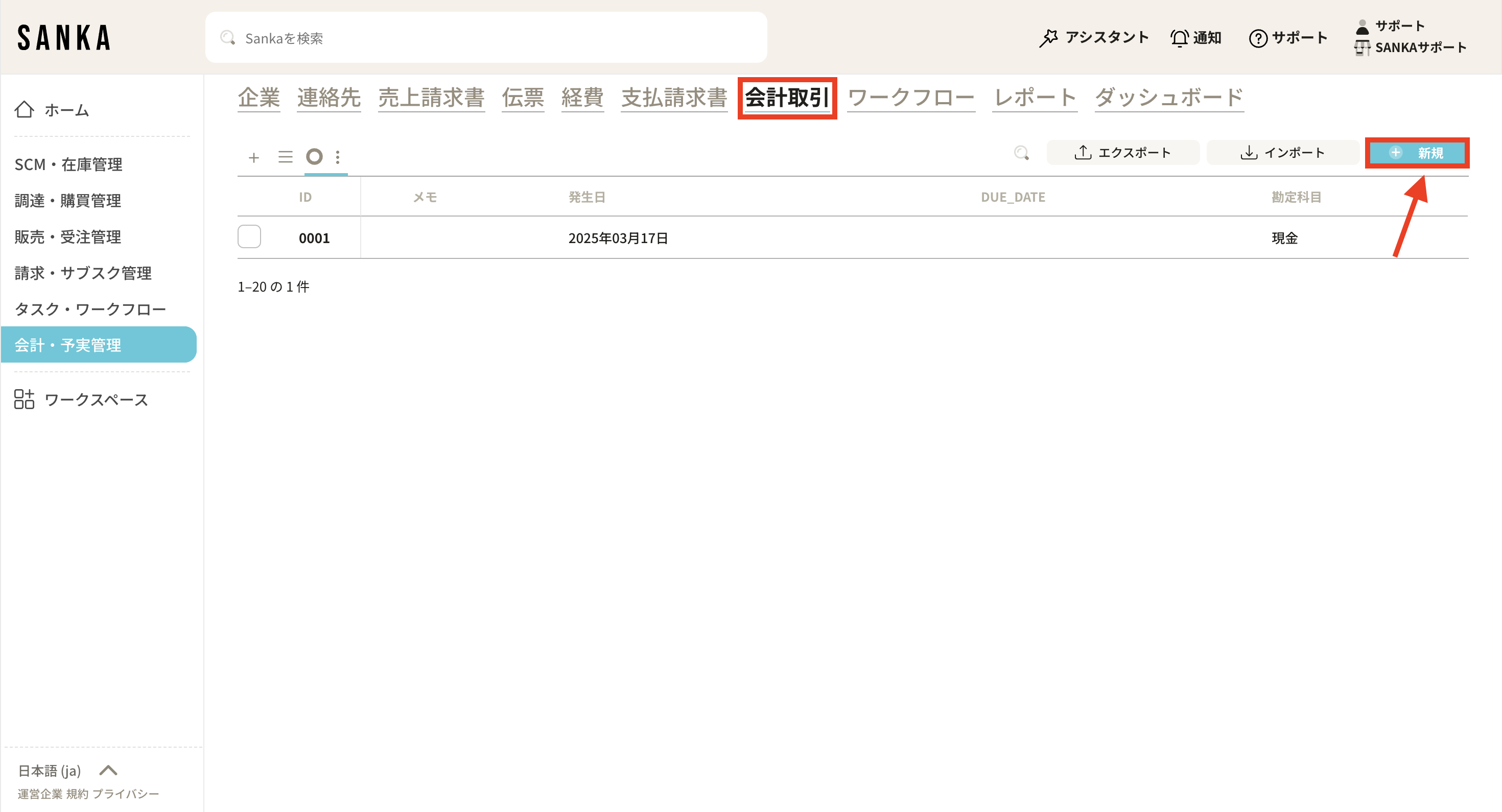Select the circle view icon
This screenshot has width=1502, height=812.
coord(314,157)
